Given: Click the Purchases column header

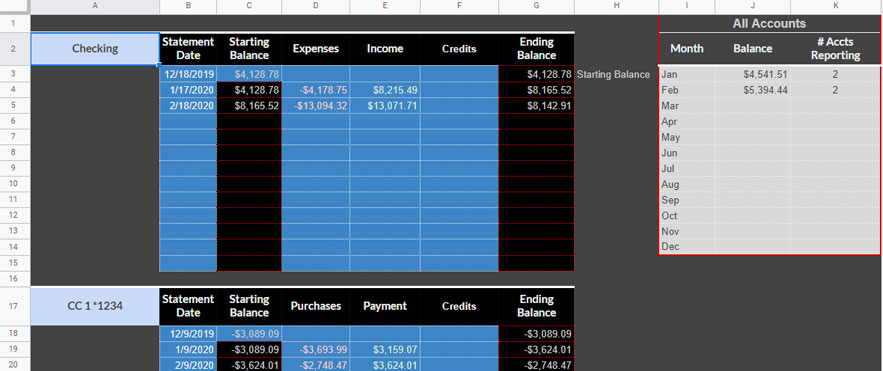Looking at the screenshot, I should point(315,306).
